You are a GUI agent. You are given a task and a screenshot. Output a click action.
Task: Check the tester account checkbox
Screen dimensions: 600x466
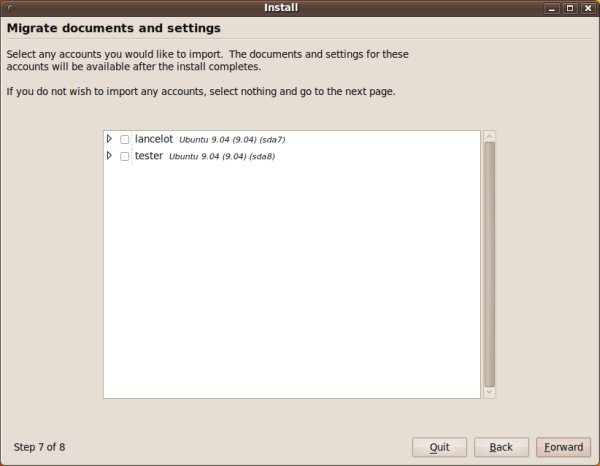tap(124, 156)
